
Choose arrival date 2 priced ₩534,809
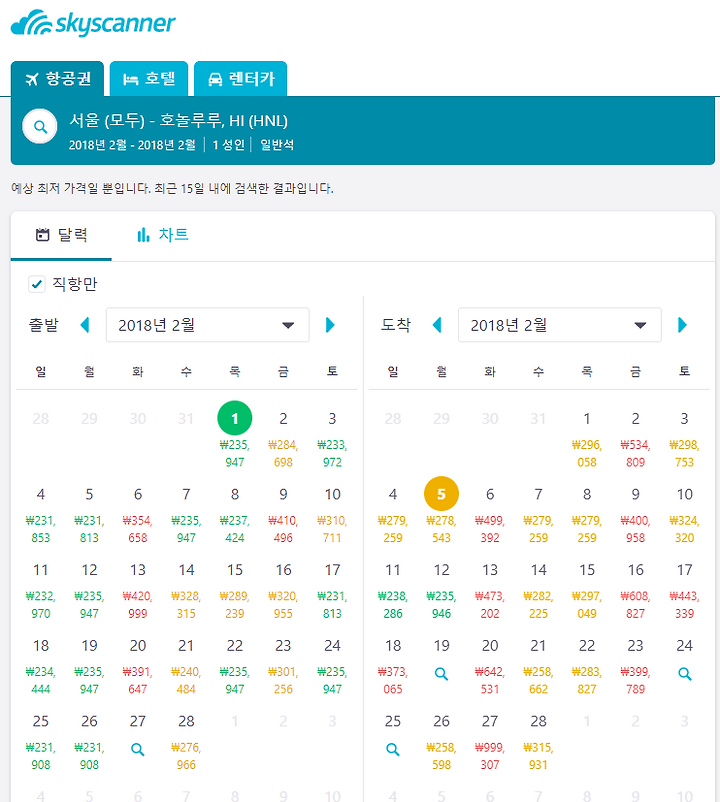[636, 440]
